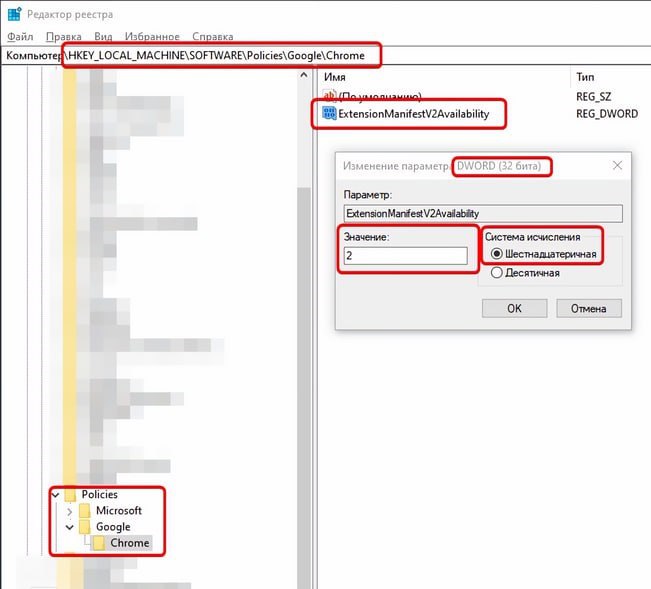Collapse the Google tree node
The image size is (651, 589).
pos(69,527)
